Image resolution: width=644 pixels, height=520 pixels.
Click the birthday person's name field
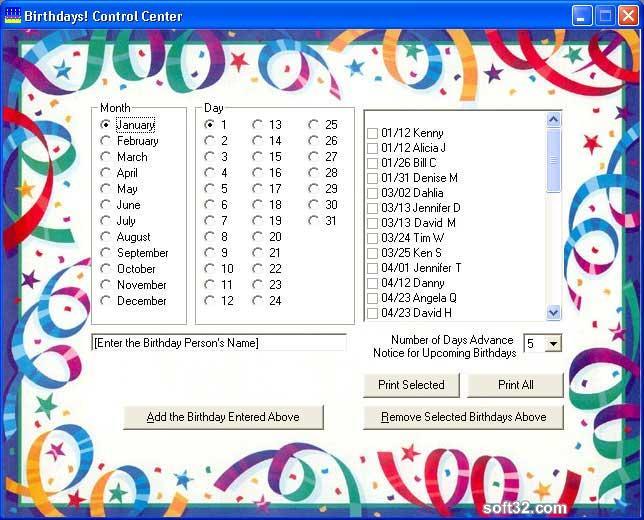219,343
